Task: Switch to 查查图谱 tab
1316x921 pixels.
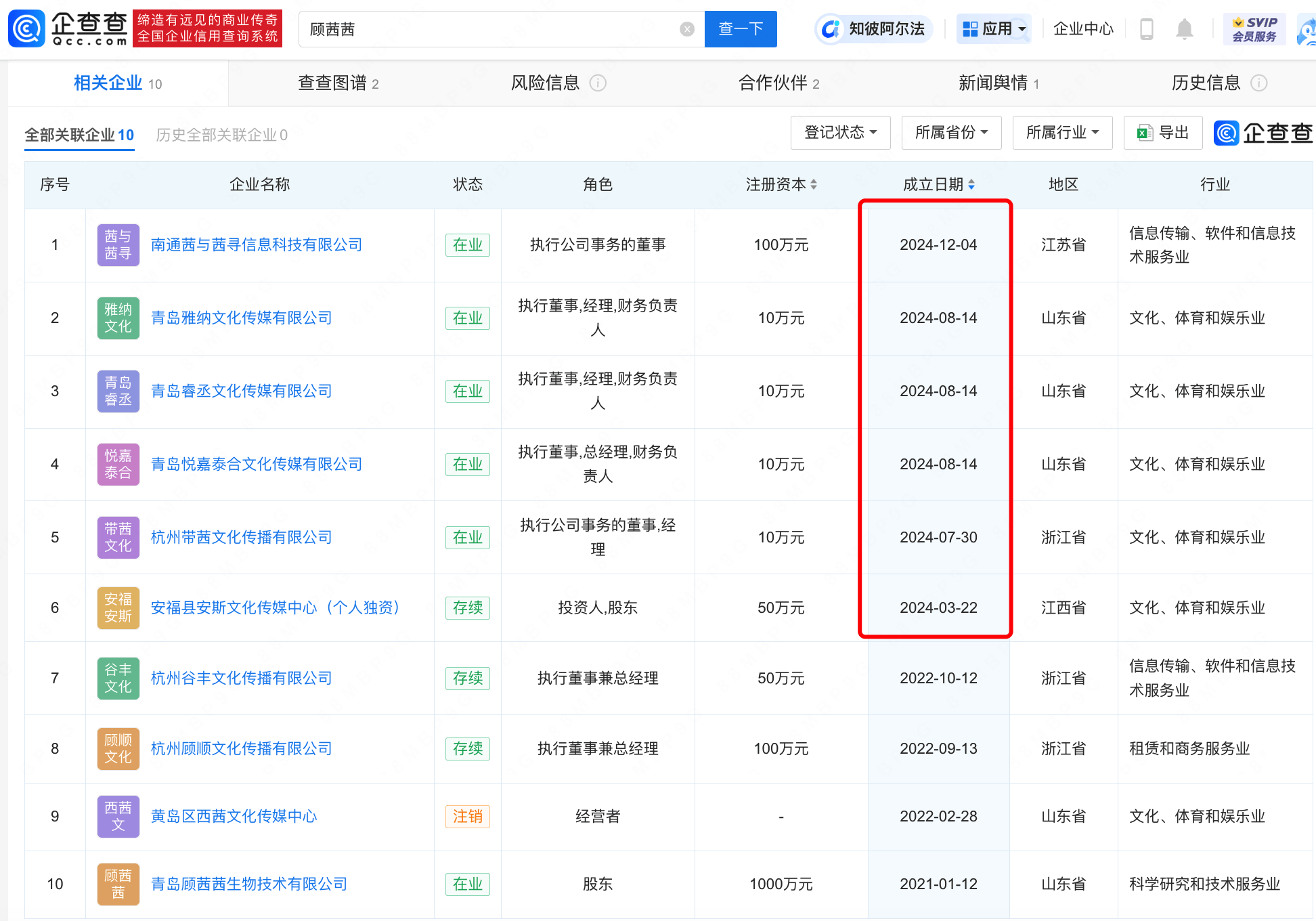Action: [x=338, y=83]
